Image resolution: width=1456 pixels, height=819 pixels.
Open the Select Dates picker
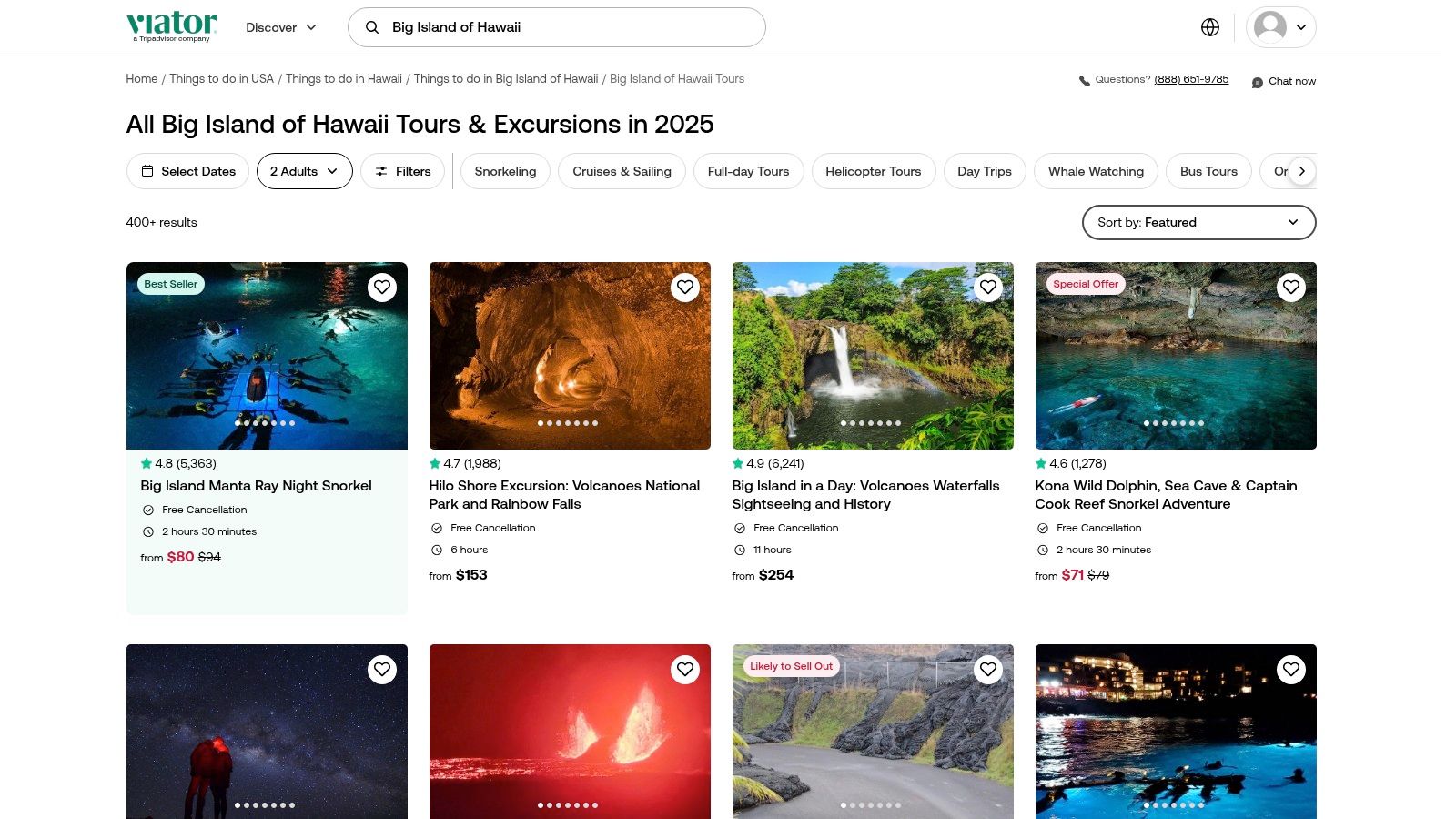(187, 171)
